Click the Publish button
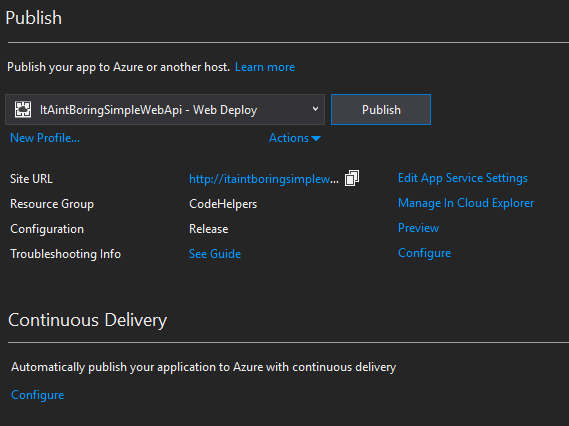This screenshot has height=426, width=569. point(381,110)
